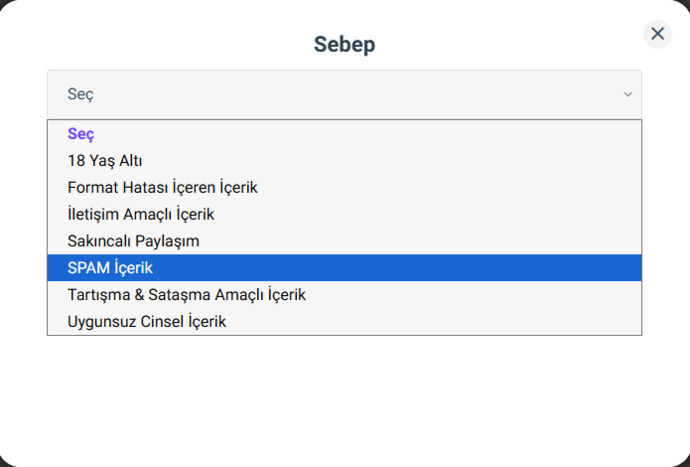Pick the under-18 age report reason
The width and height of the screenshot is (690, 467).
344,160
